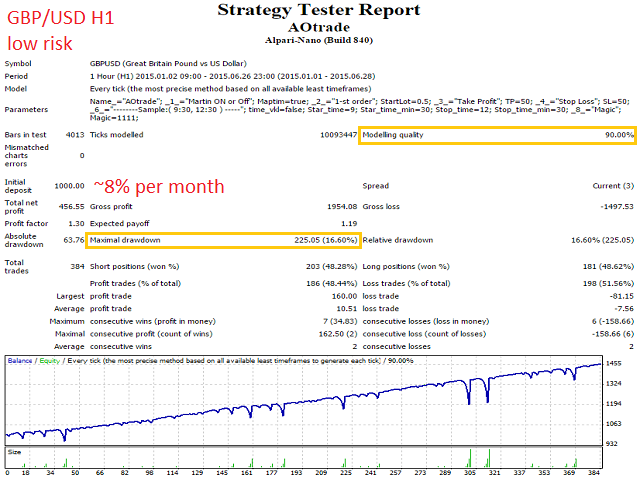
Task: Click x-axis trade number '305'
Action: click(469, 472)
